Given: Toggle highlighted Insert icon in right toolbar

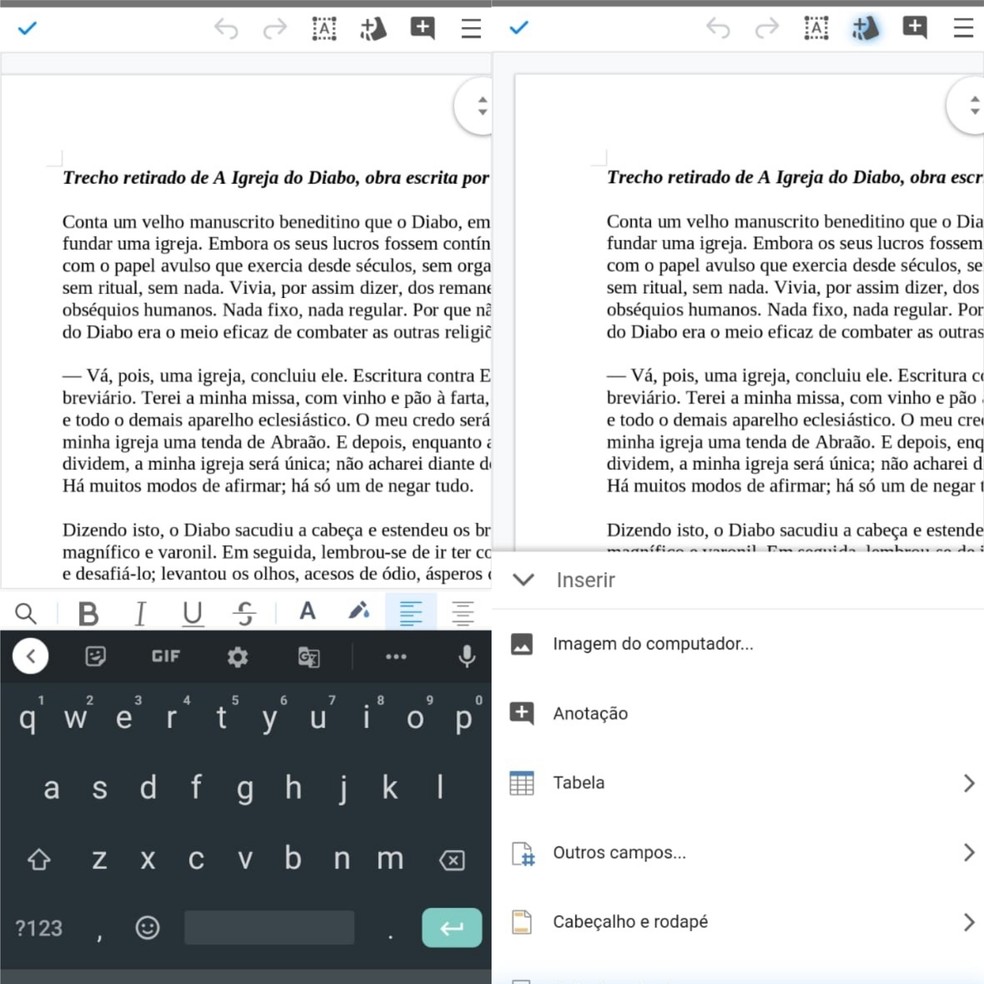Looking at the screenshot, I should point(865,28).
